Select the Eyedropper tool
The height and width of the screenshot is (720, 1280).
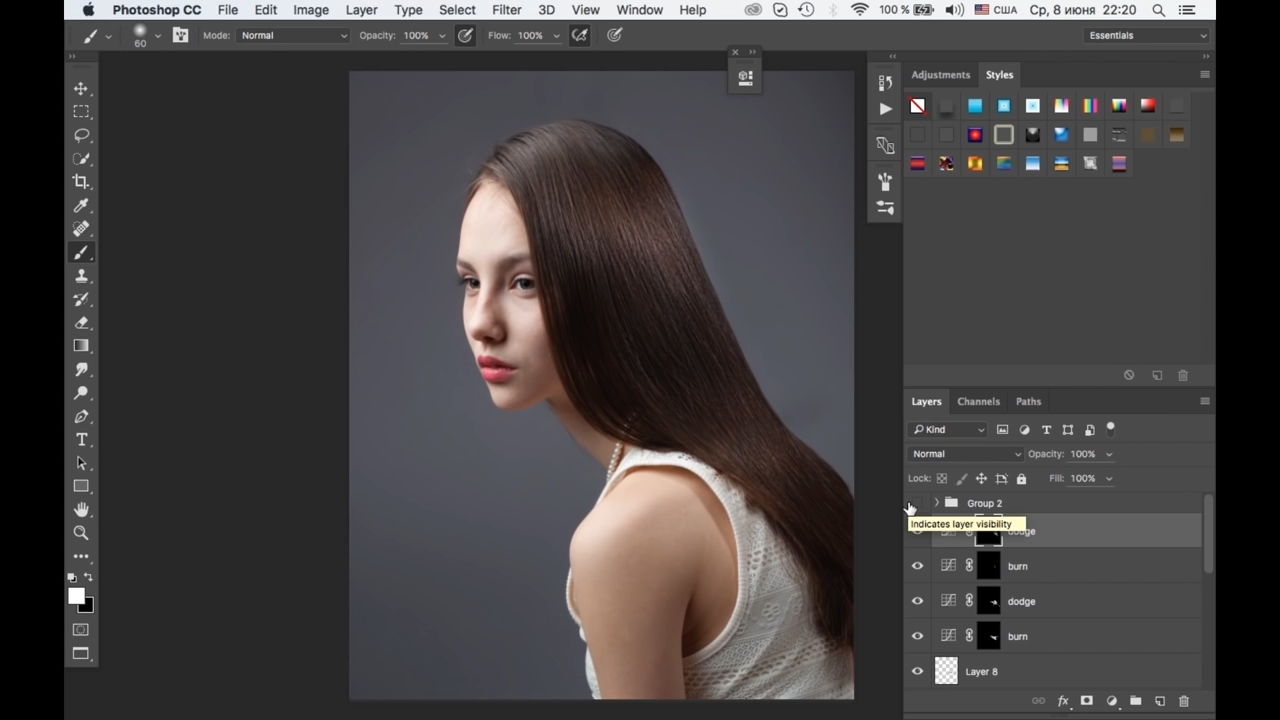pos(81,205)
